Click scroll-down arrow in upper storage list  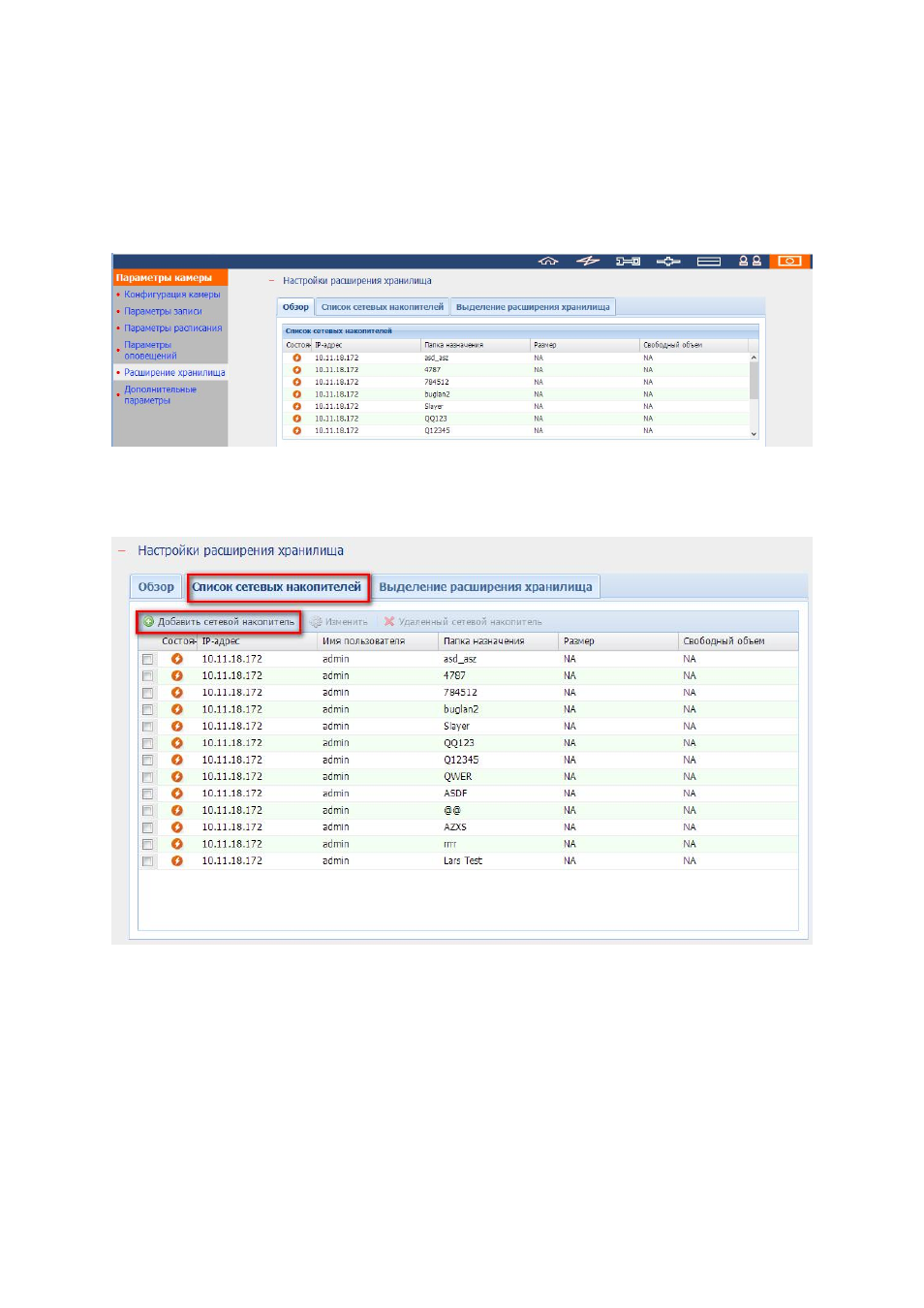pos(754,434)
